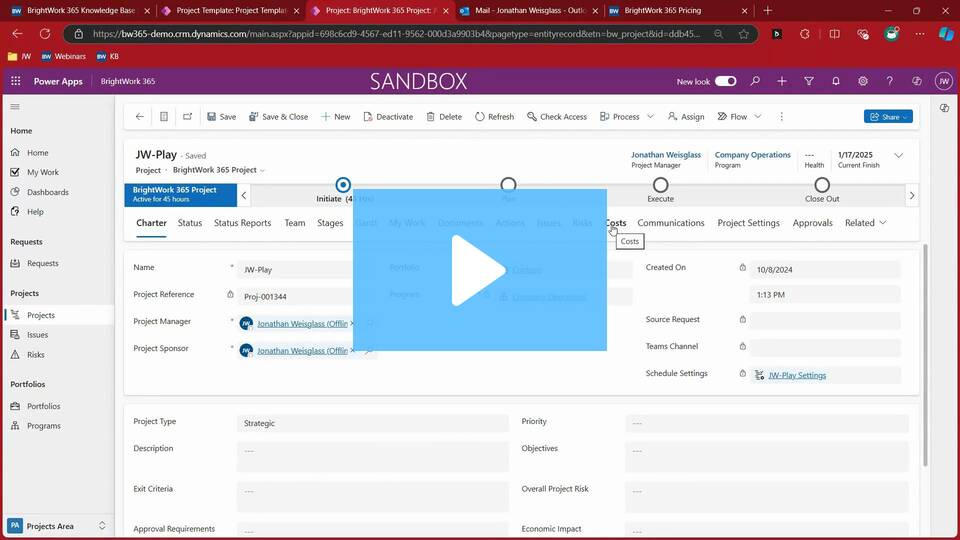This screenshot has width=960, height=540.
Task: Save the project record
Action: coord(222,116)
